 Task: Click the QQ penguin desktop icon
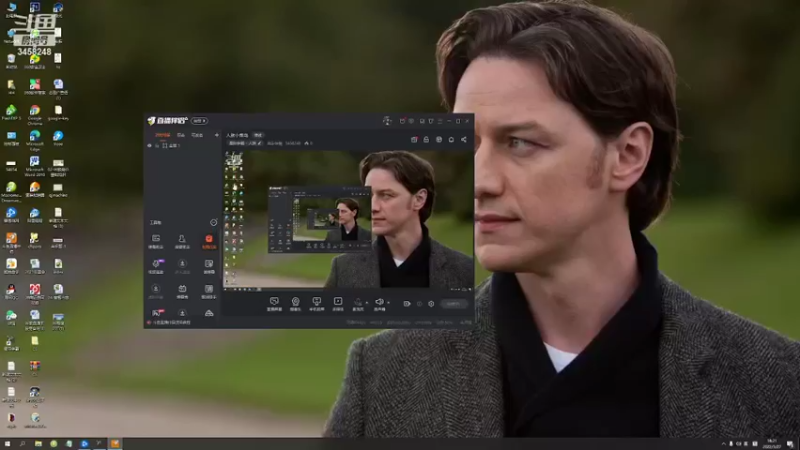coord(11,292)
